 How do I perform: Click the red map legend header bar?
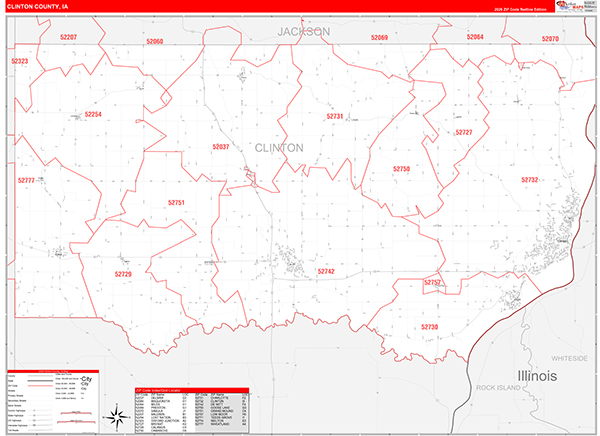pyautogui.click(x=53, y=371)
